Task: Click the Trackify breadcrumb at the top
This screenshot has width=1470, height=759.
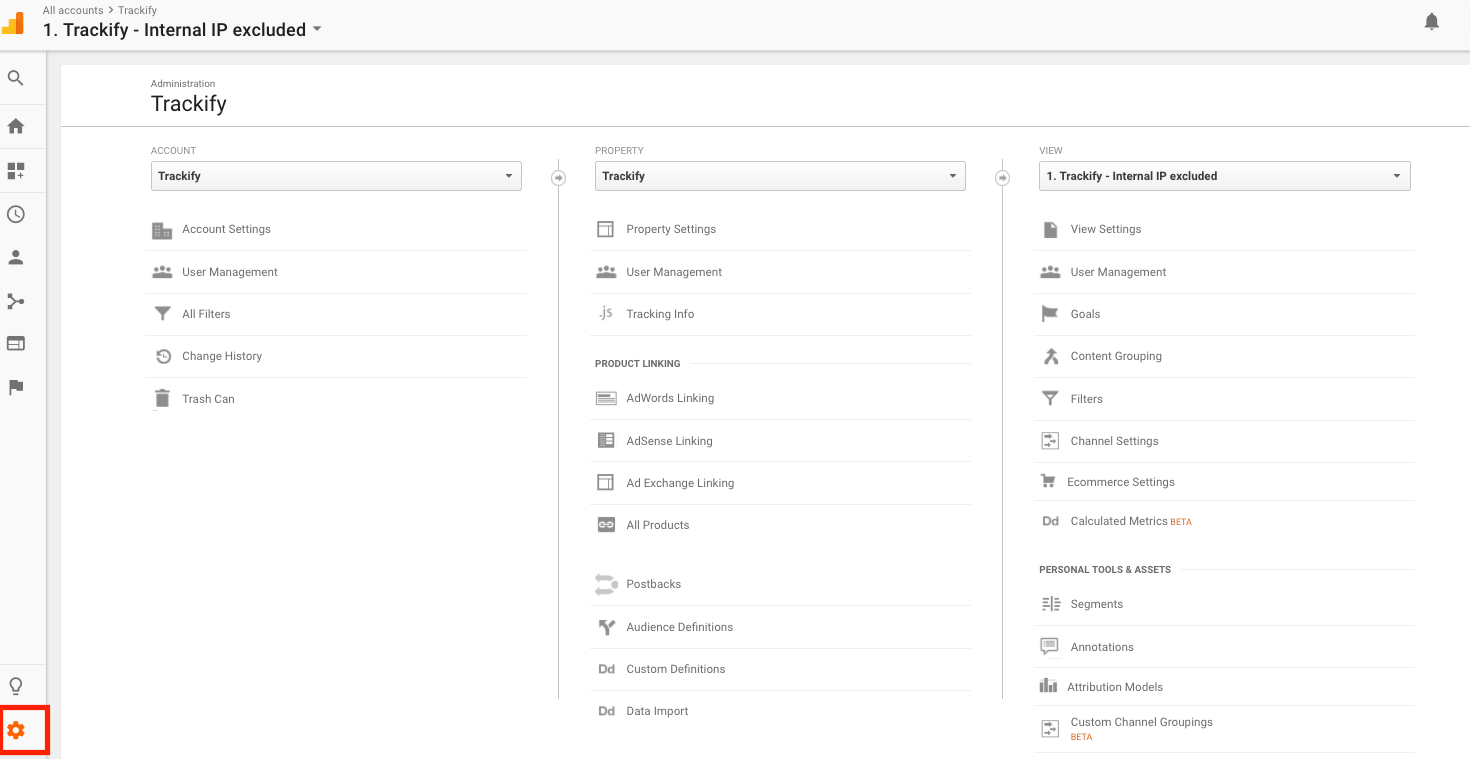Action: (137, 10)
